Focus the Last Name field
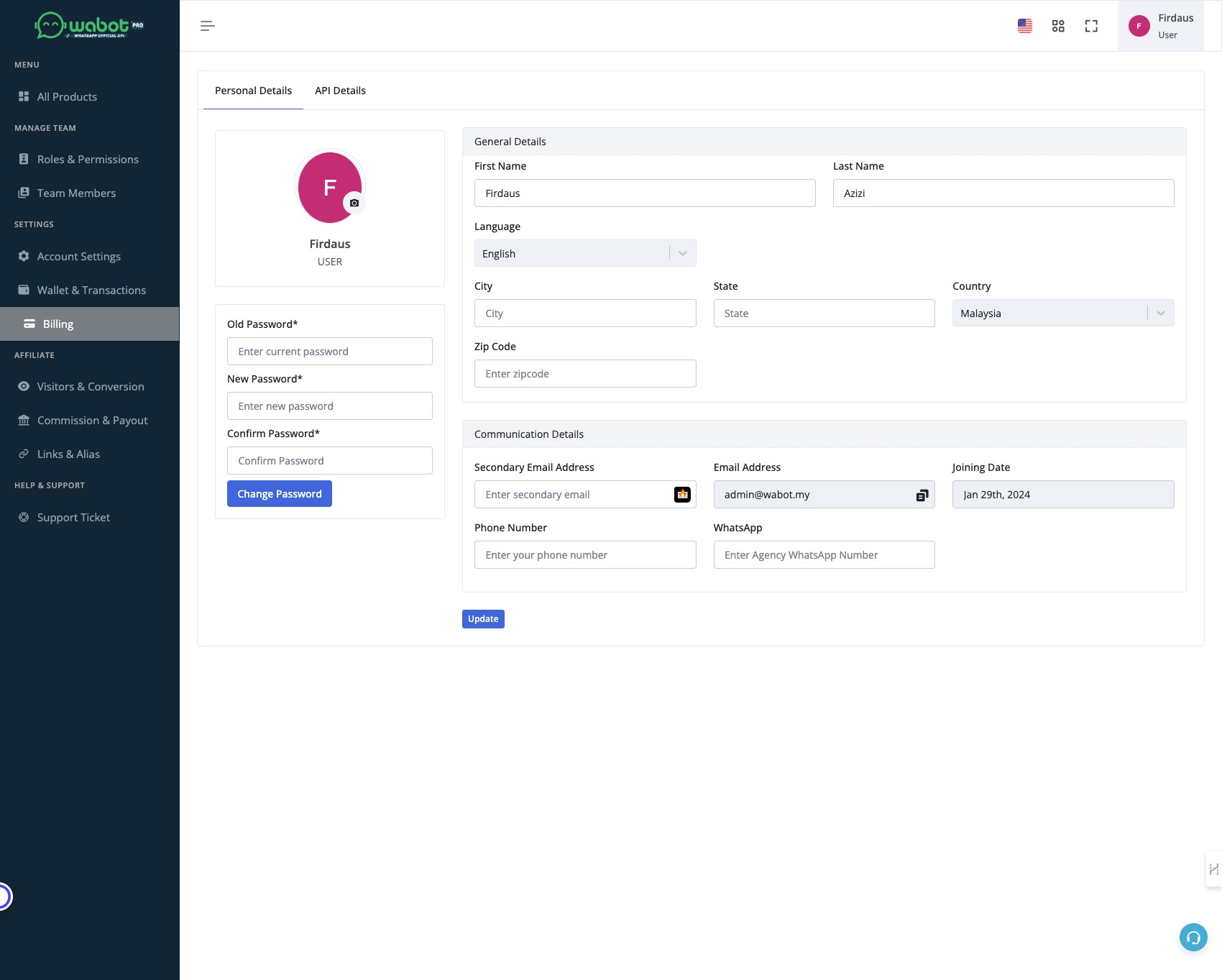 click(1003, 193)
